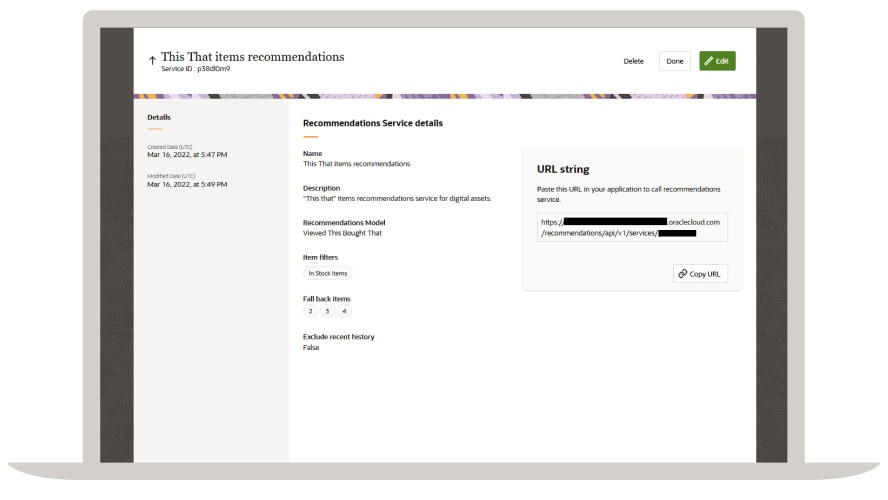Click the URL string panel heading

point(563,169)
